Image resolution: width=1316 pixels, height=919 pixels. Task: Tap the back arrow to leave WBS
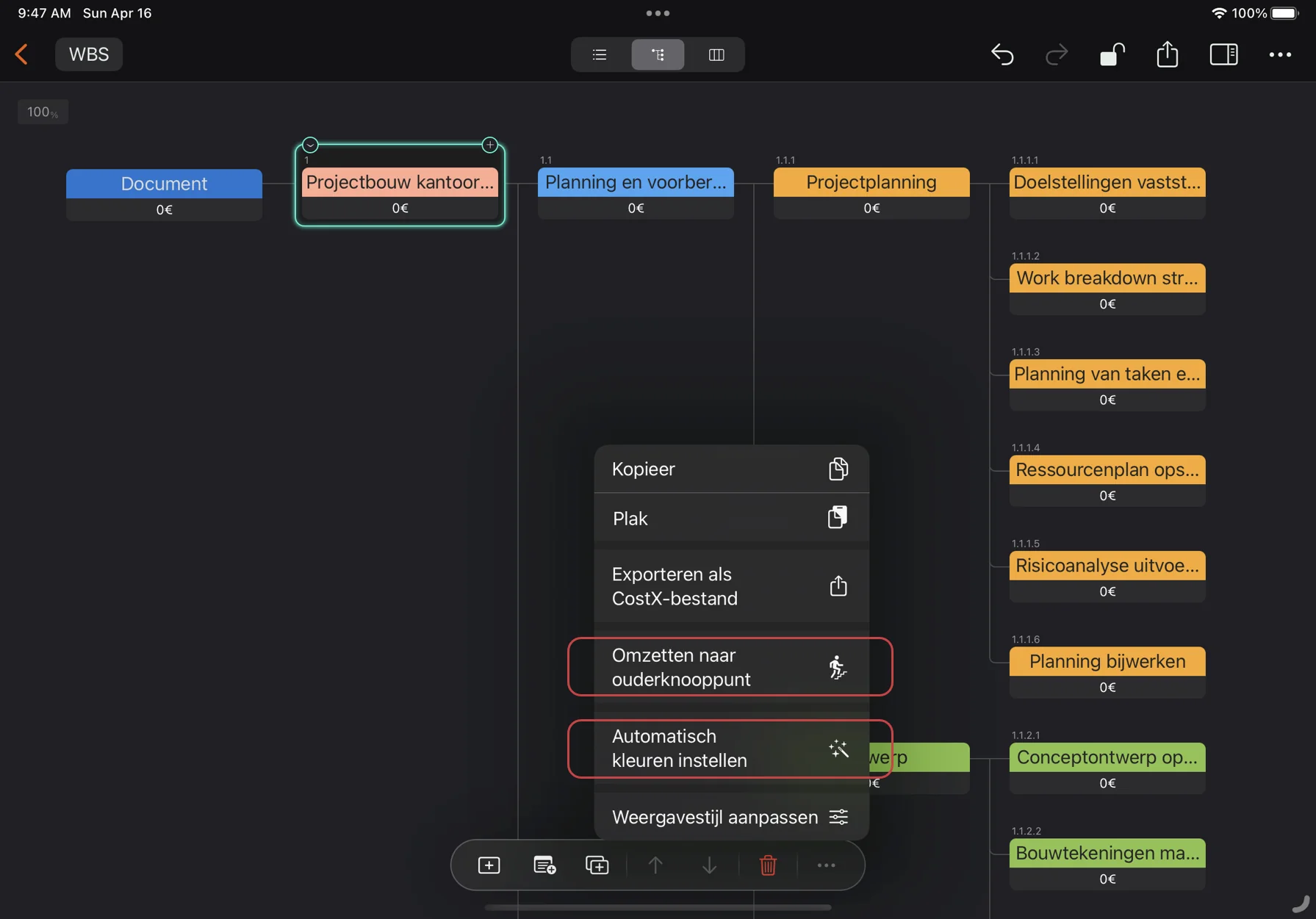pos(22,54)
